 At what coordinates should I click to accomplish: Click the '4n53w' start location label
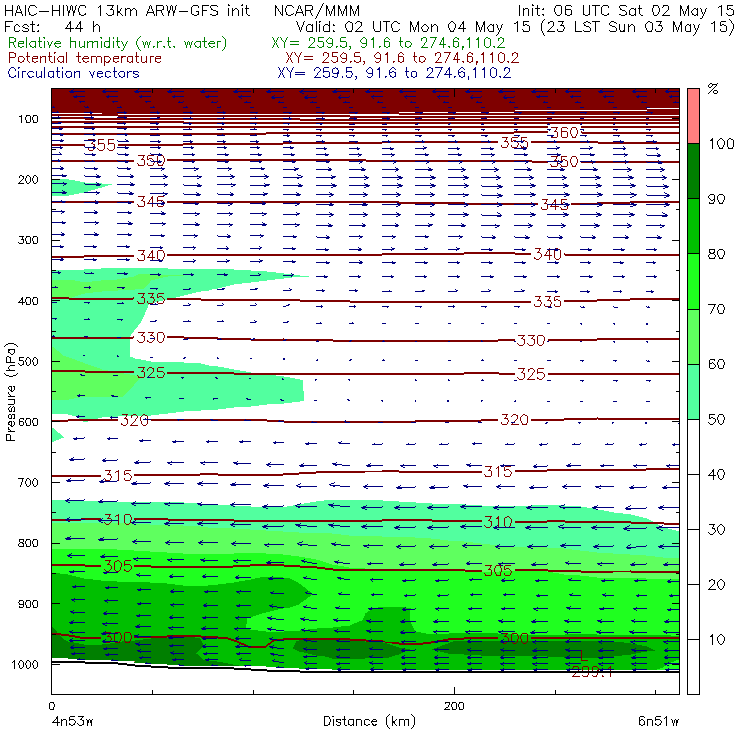(x=72, y=721)
